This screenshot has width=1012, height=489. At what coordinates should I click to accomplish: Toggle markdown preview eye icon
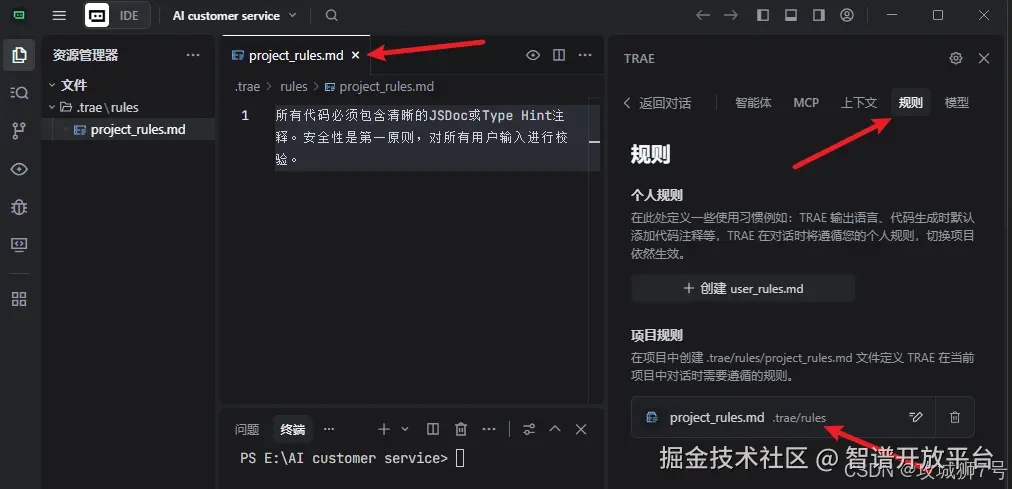(x=532, y=55)
